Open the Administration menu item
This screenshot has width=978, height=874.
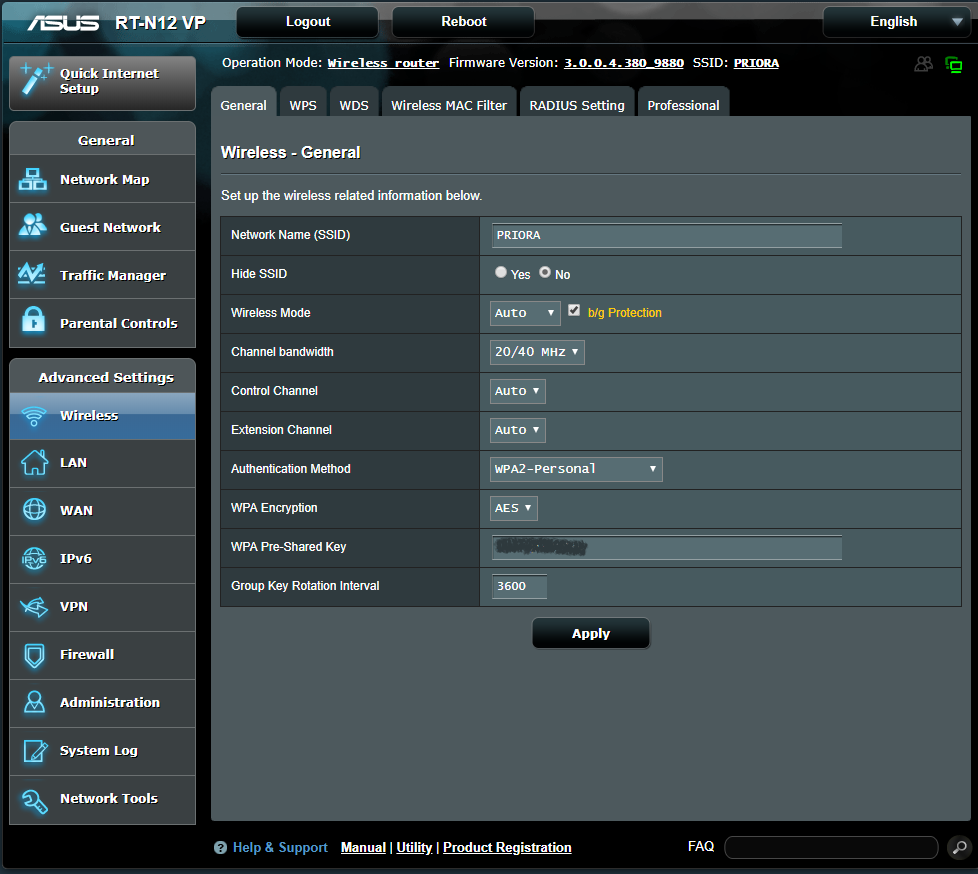click(x=102, y=702)
